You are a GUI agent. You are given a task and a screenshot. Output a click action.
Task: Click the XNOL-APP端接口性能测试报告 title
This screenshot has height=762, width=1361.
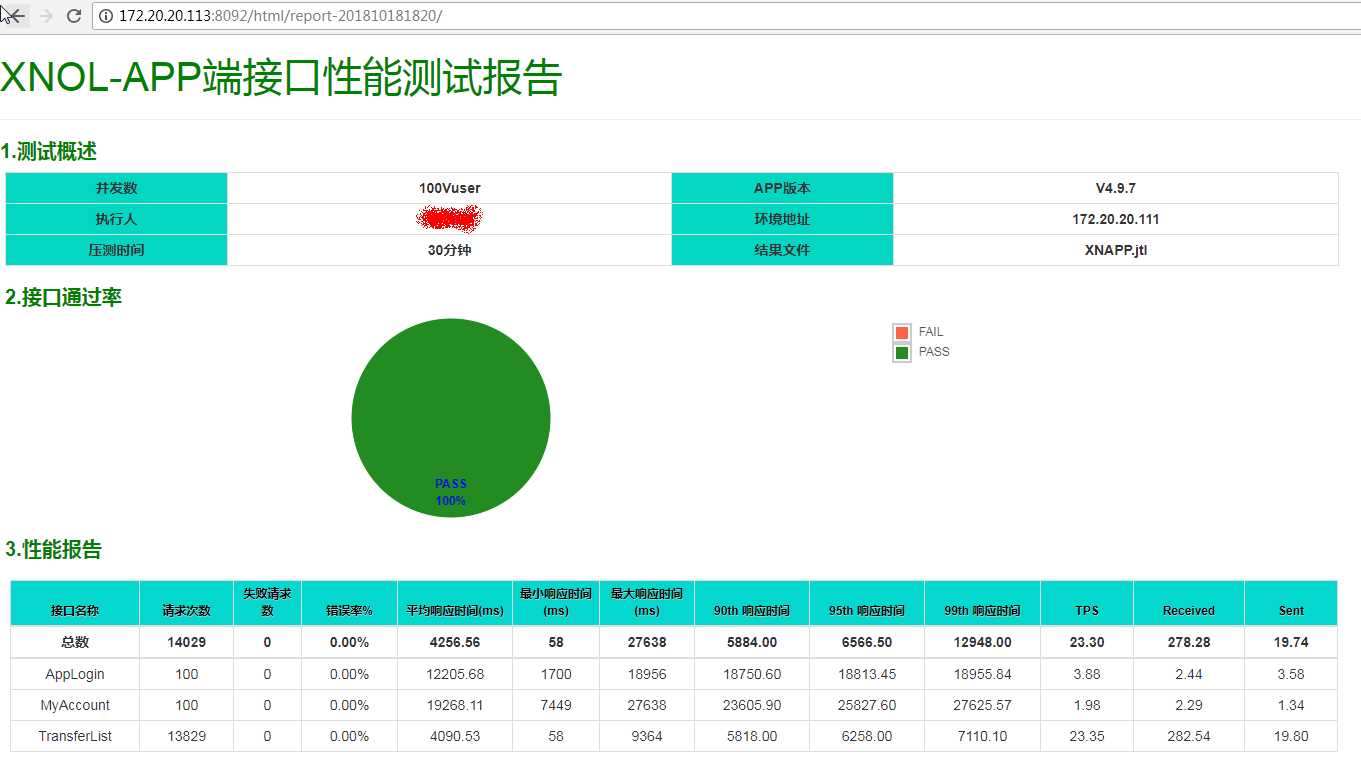coord(281,78)
